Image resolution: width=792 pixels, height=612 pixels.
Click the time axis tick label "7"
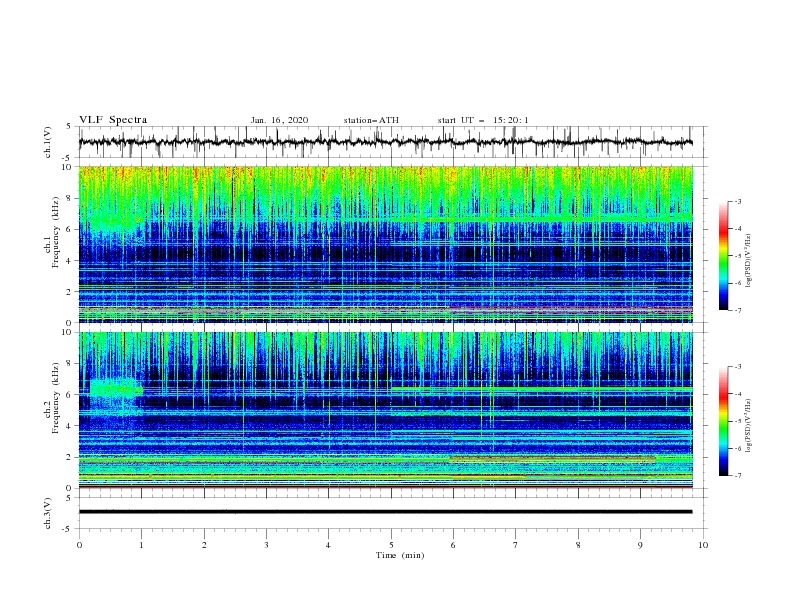coord(516,545)
